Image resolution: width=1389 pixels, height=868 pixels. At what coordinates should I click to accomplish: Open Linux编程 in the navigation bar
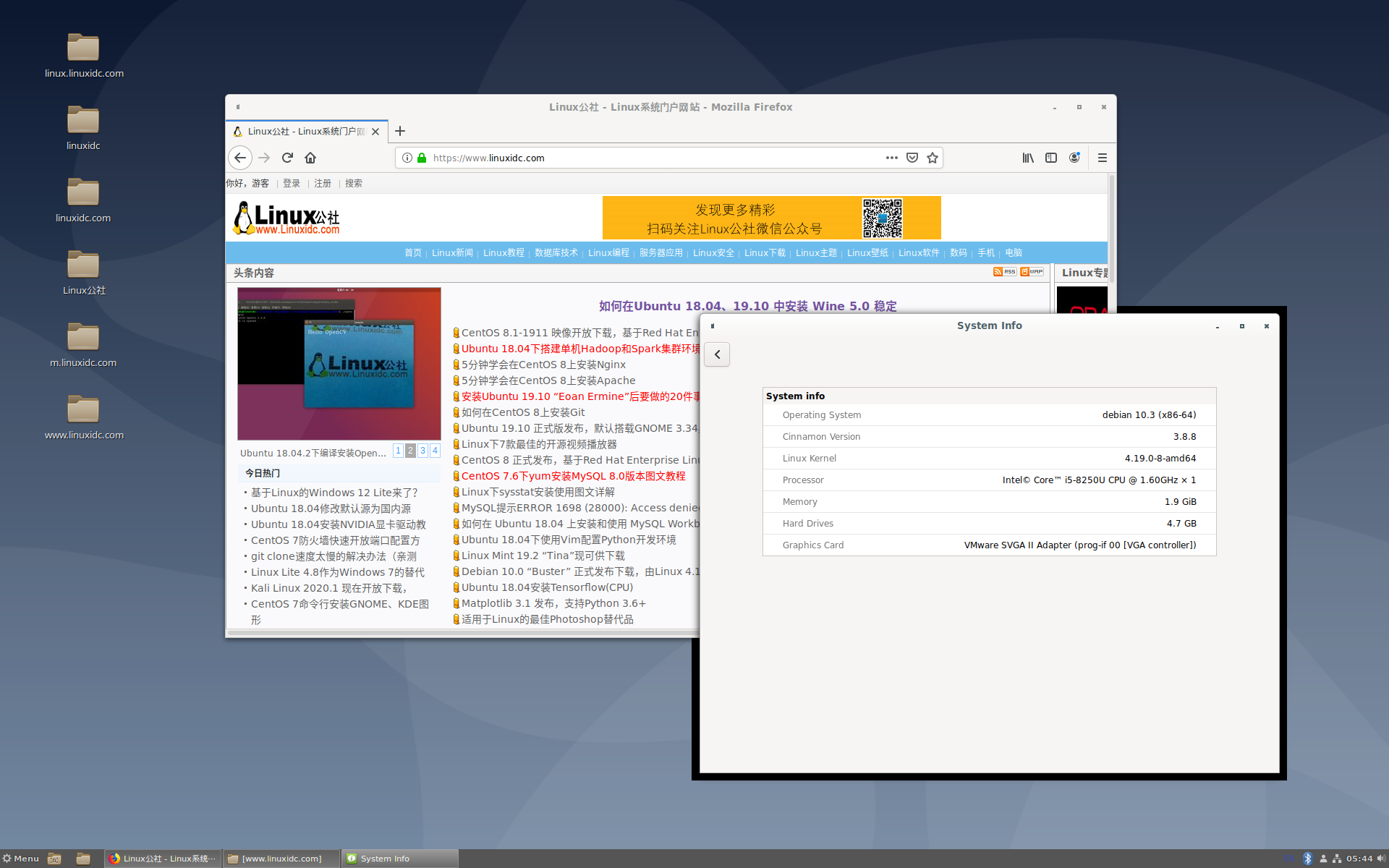tap(608, 252)
